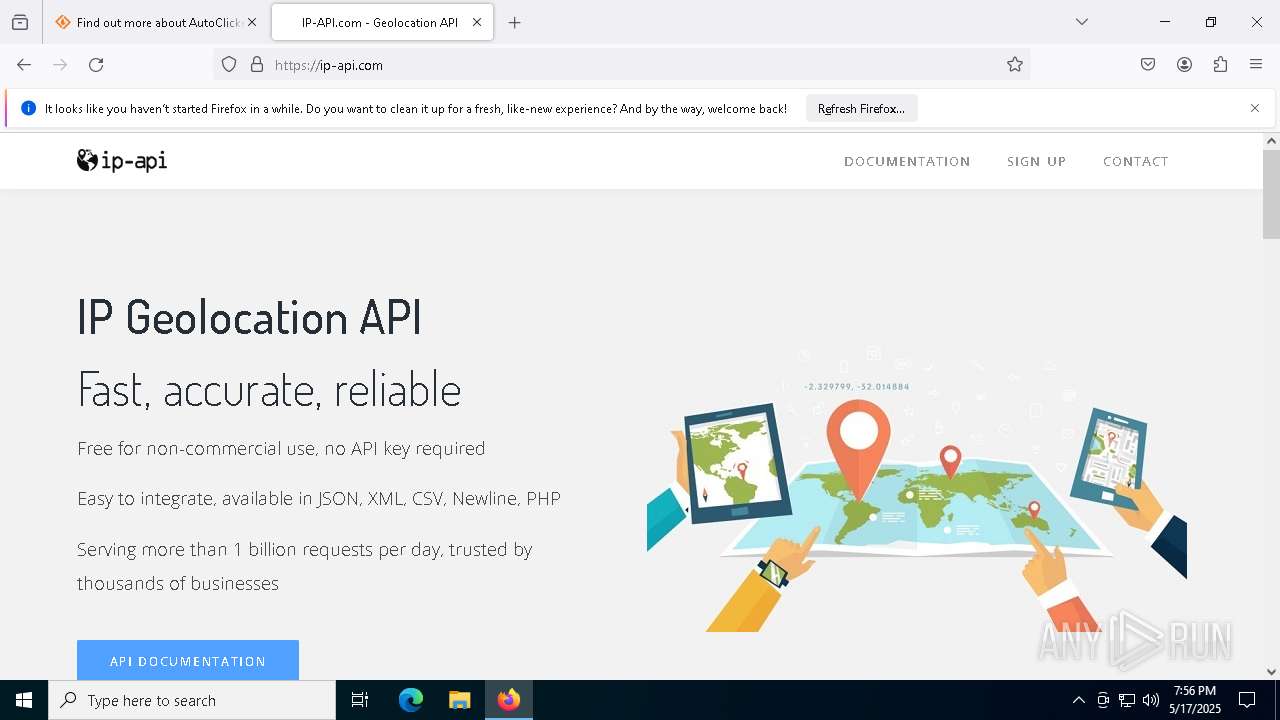
Task: Close the IP-API.com tab
Action: [x=477, y=22]
